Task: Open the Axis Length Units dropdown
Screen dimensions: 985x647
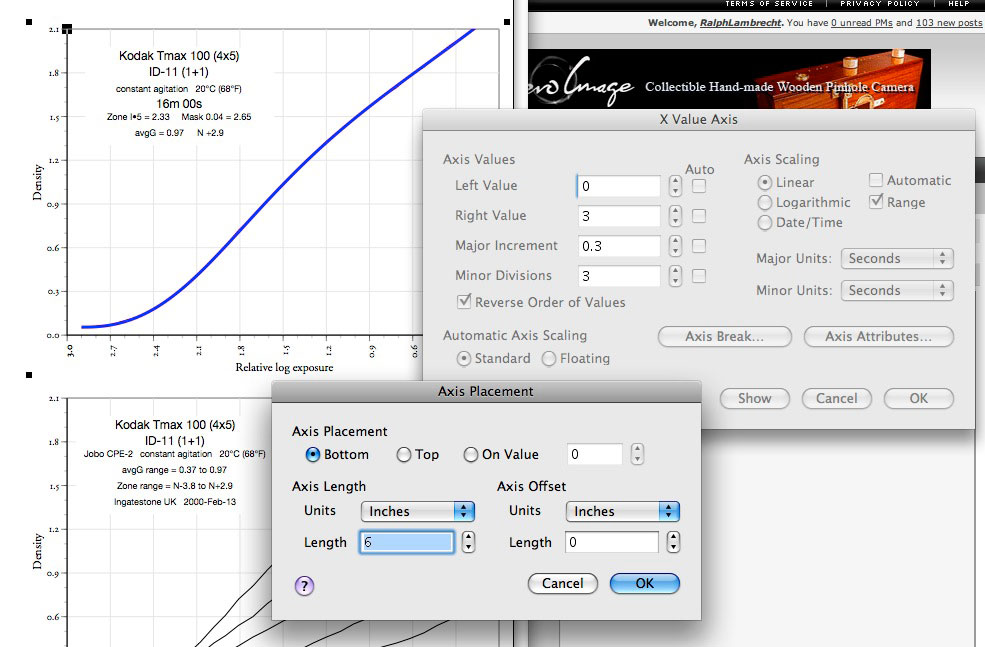Action: [x=418, y=511]
